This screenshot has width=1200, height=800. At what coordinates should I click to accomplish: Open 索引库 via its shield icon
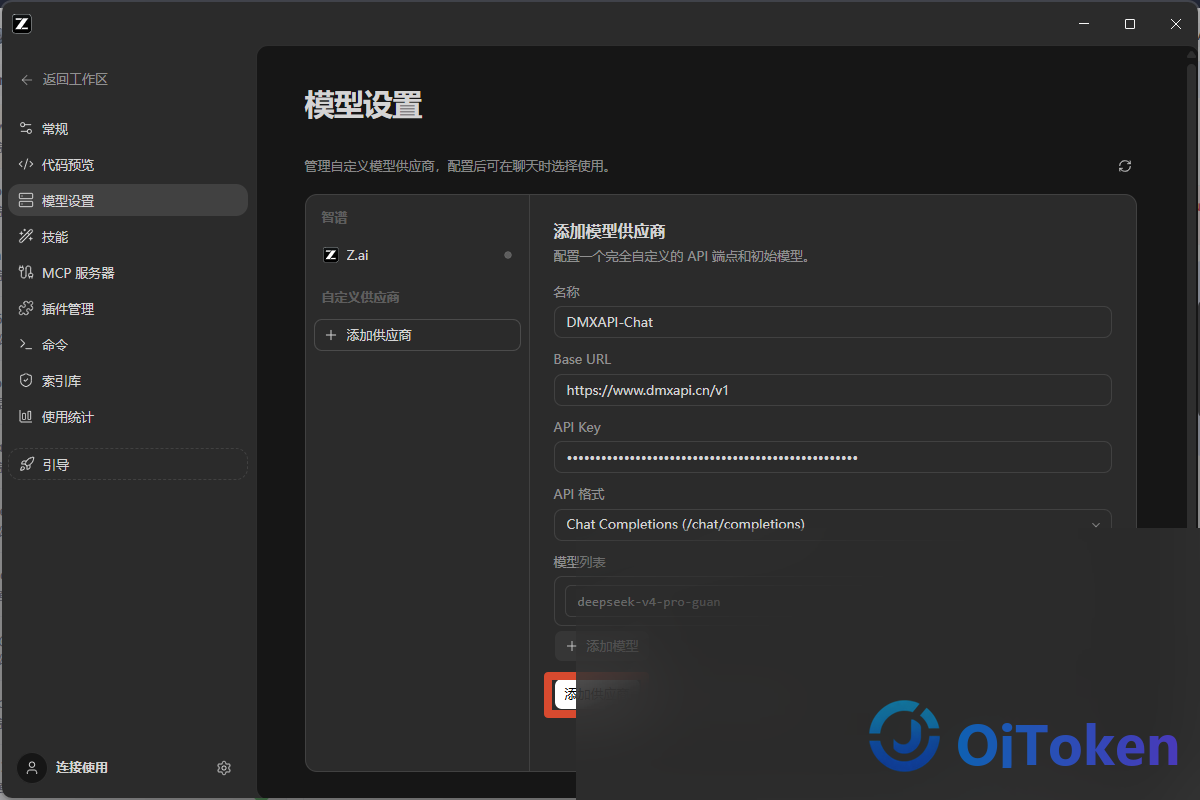[27, 381]
